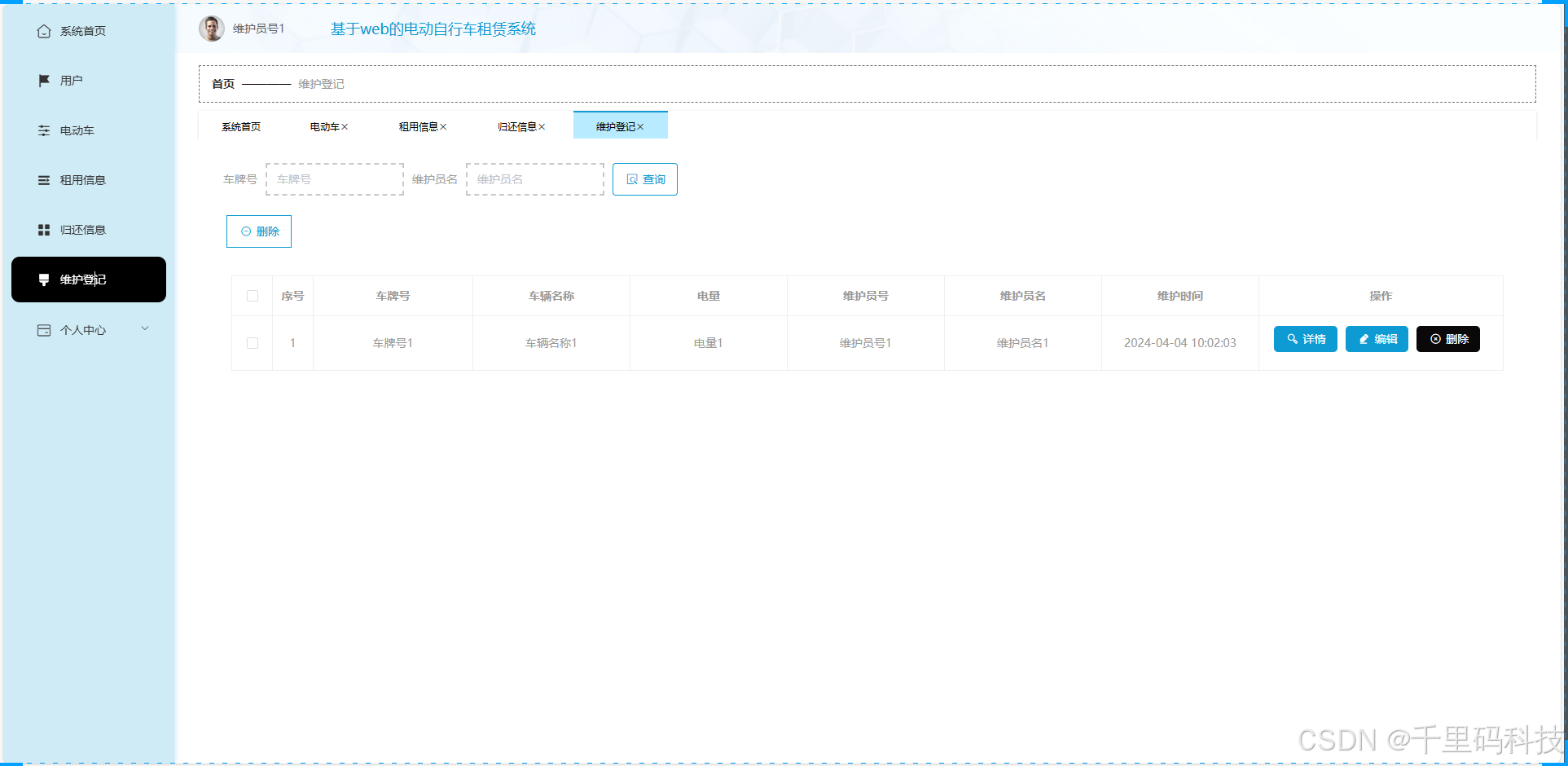Click the 序号 column header
Image resolution: width=1568 pixels, height=766 pixels.
(292, 296)
